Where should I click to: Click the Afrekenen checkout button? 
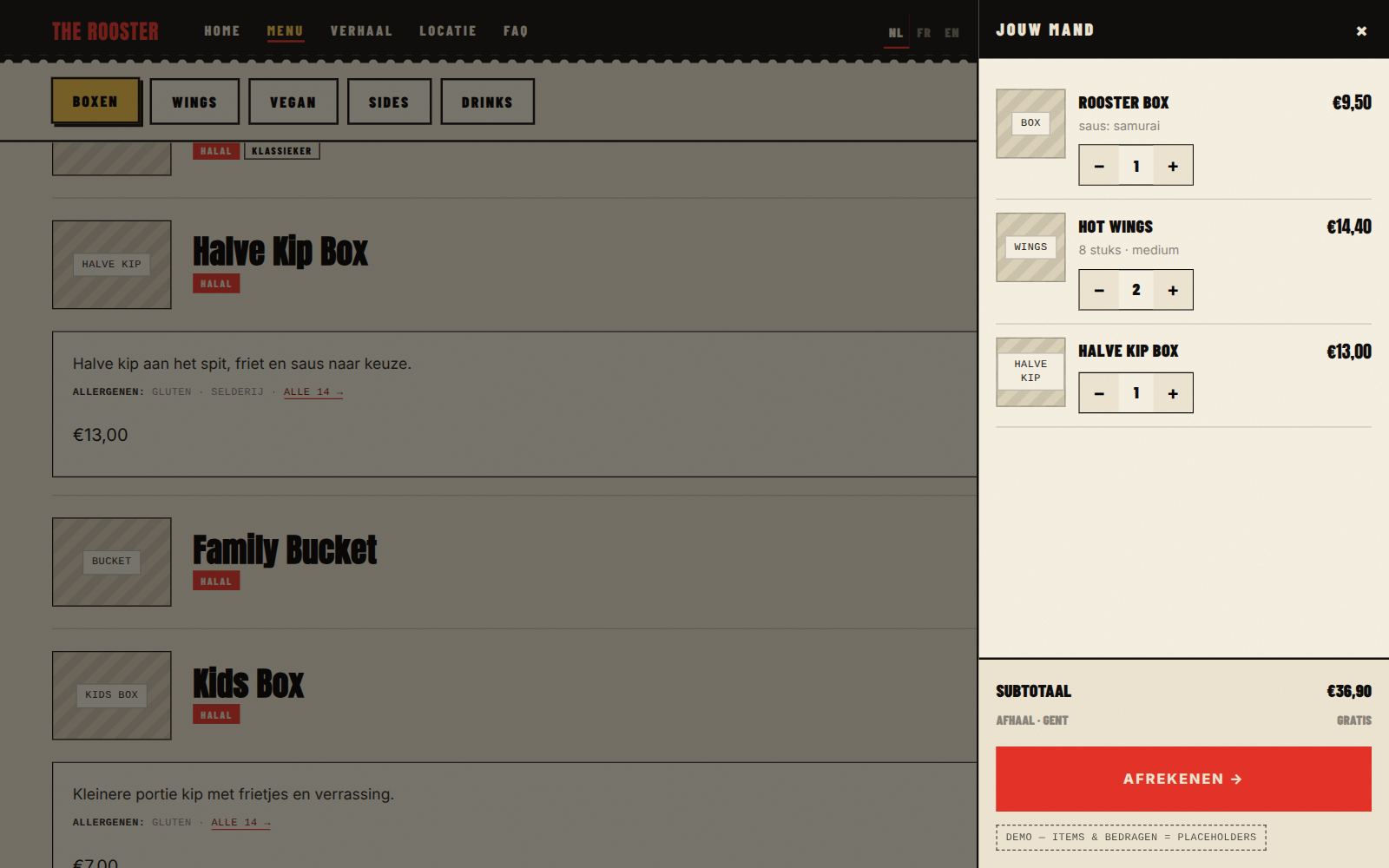click(x=1183, y=779)
